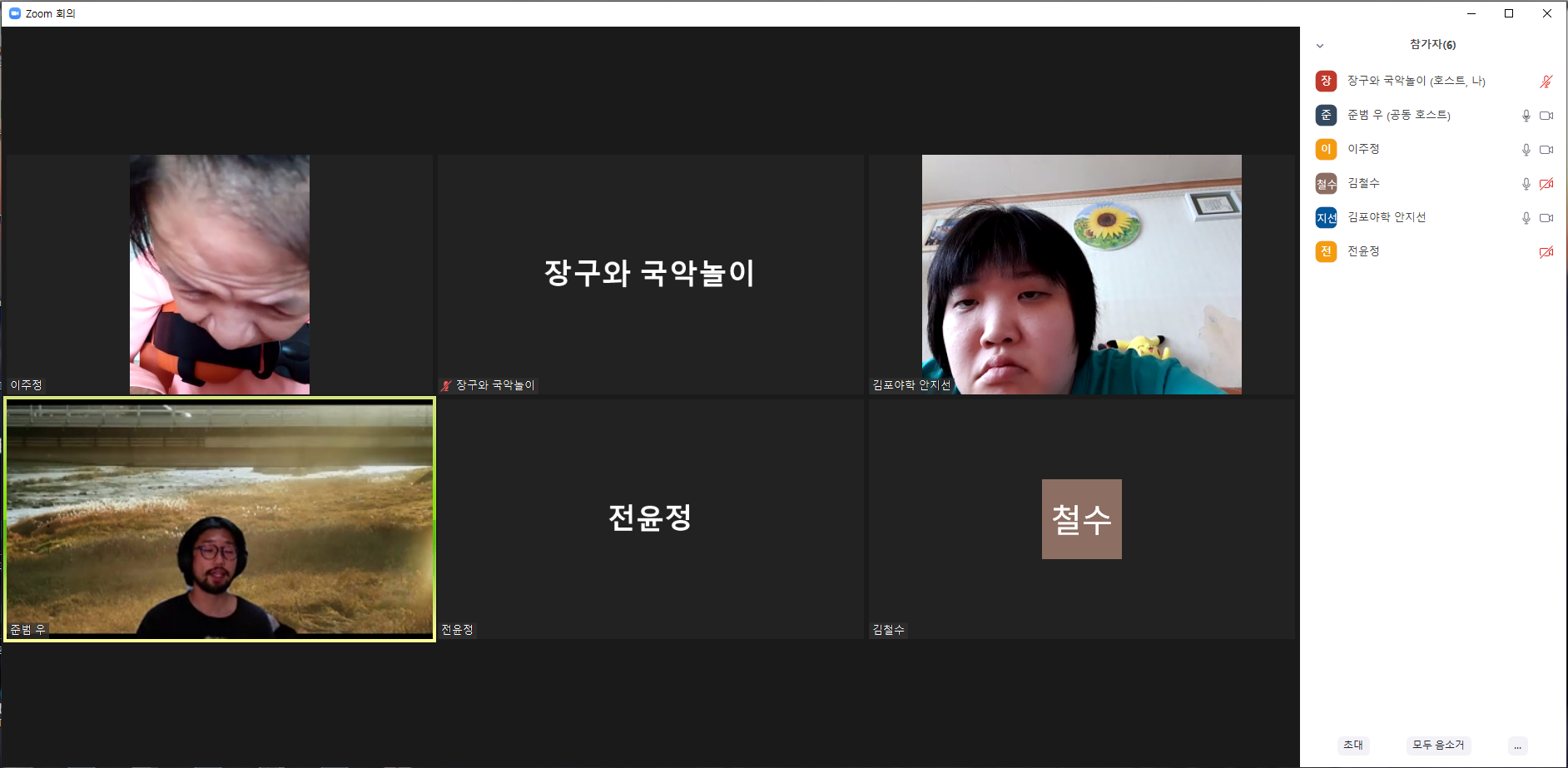Viewport: 1568px width, 768px height.
Task: Click the 초대 invite button
Action: [1353, 746]
